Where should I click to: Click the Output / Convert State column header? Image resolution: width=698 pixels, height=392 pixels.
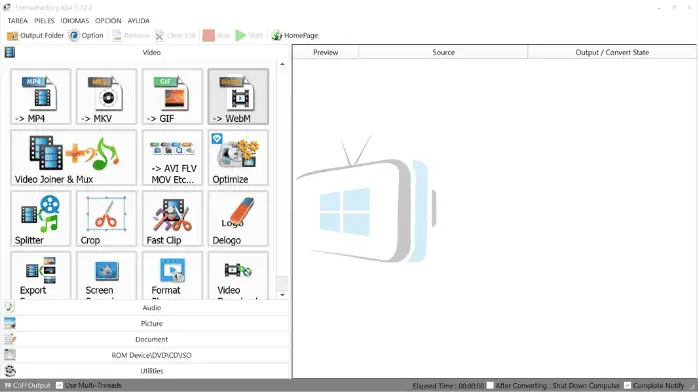pyautogui.click(x=612, y=53)
